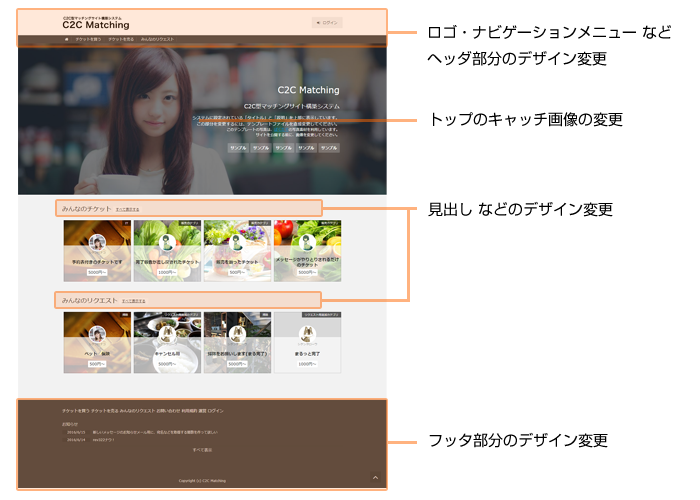
Task: Click the お知らせ heading in the footer
Action: (70, 424)
